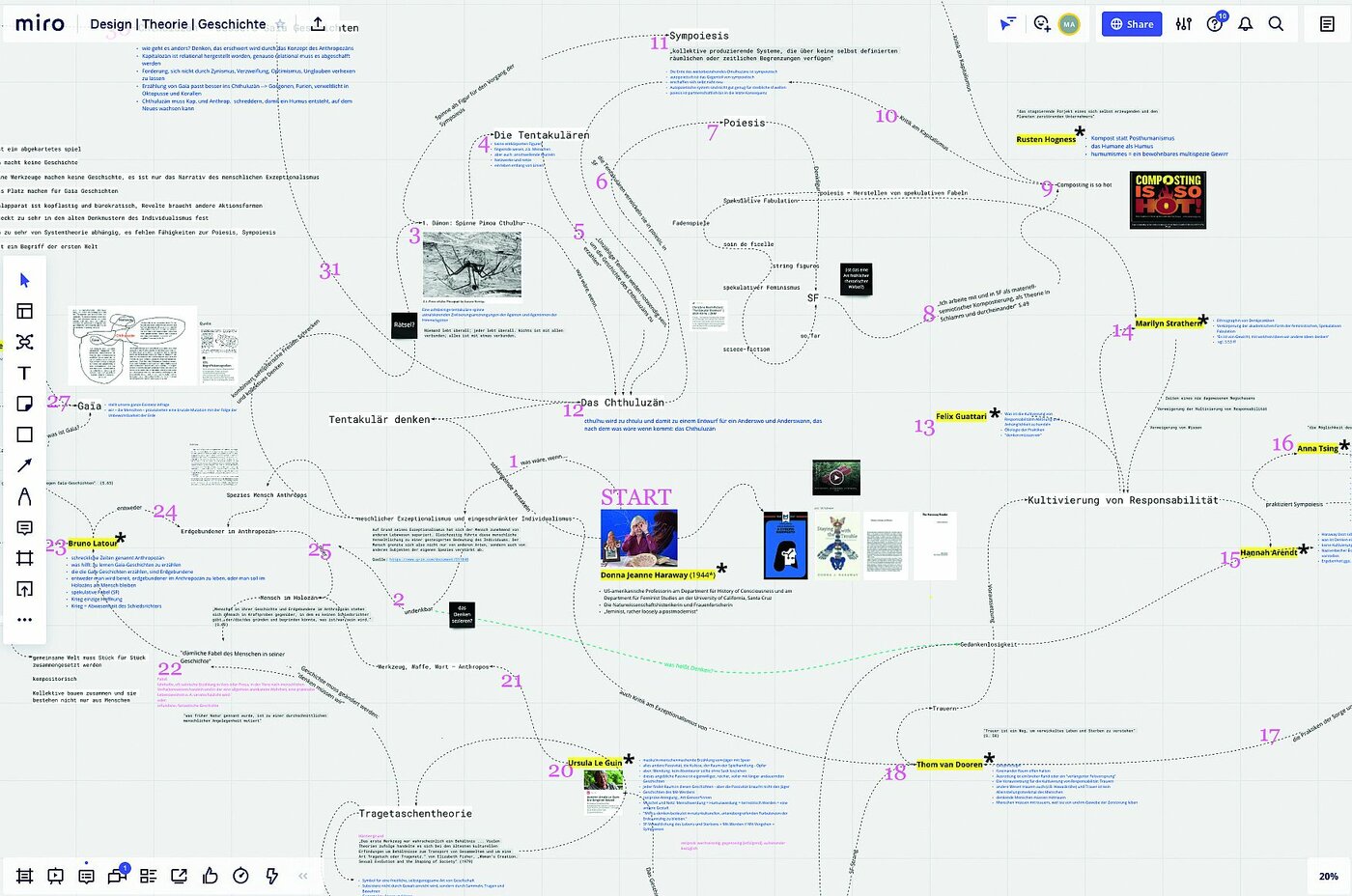The image size is (1352, 896).
Task: Open the Frames panel in bottom toolbar
Action: click(25, 876)
